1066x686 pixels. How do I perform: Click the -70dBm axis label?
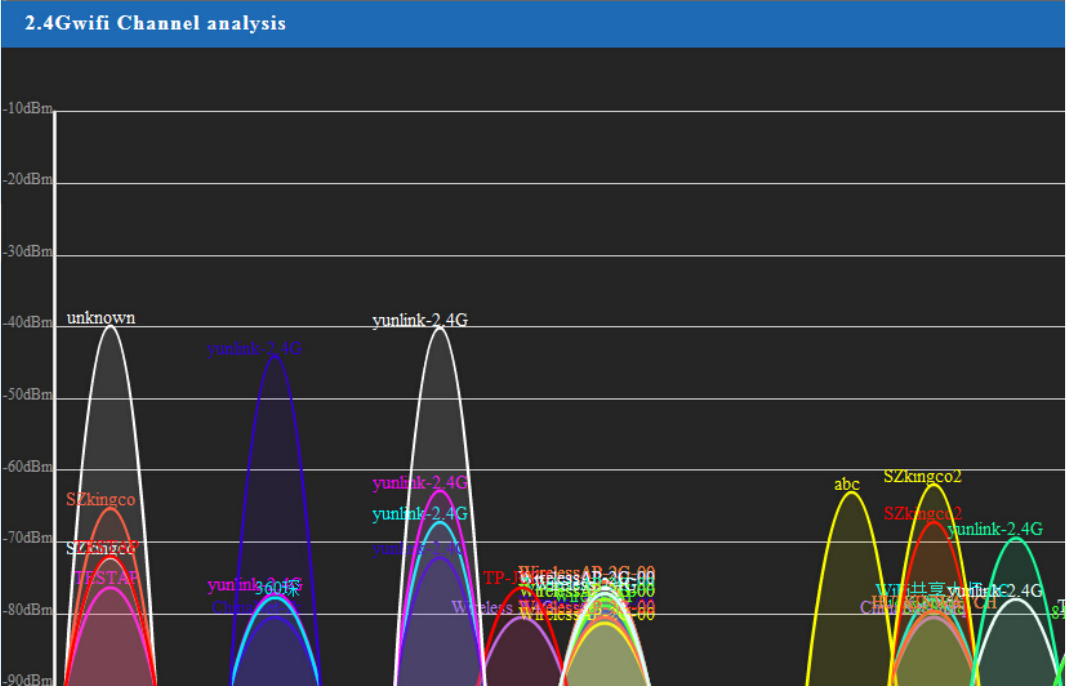pos(27,538)
